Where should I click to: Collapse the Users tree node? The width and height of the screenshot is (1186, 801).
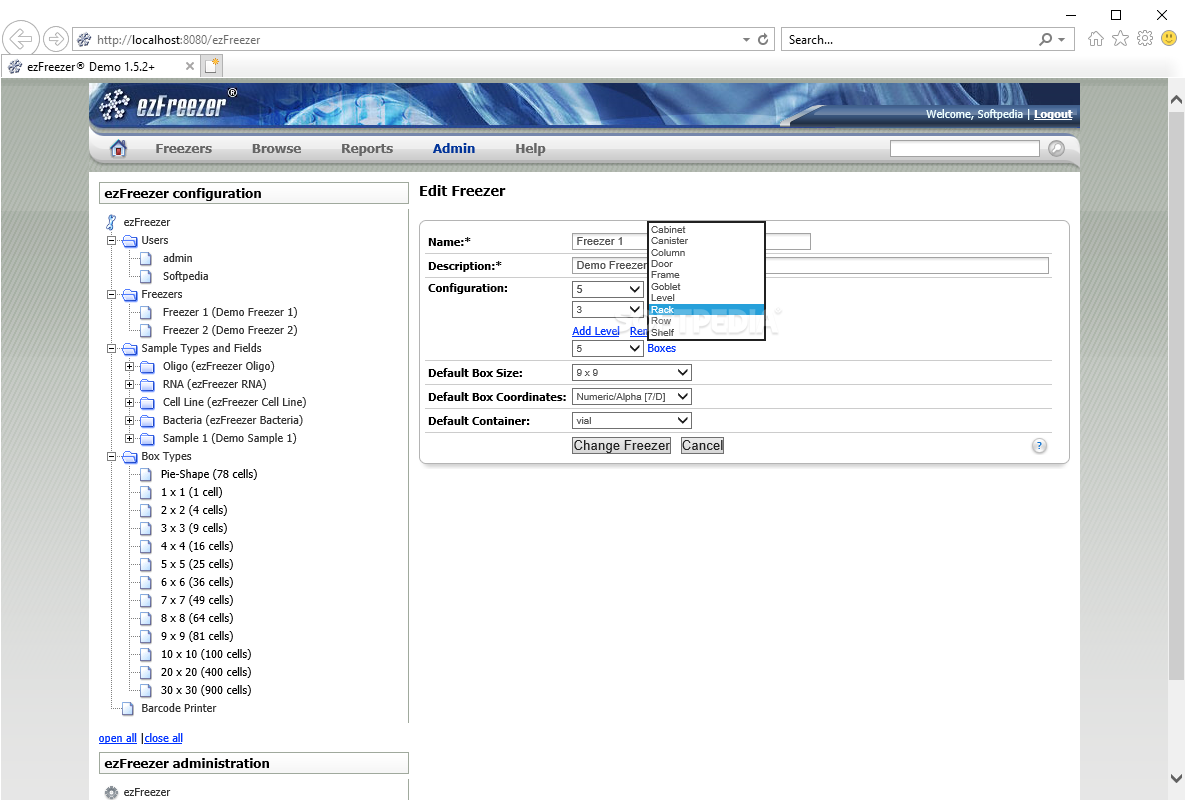[x=111, y=241]
